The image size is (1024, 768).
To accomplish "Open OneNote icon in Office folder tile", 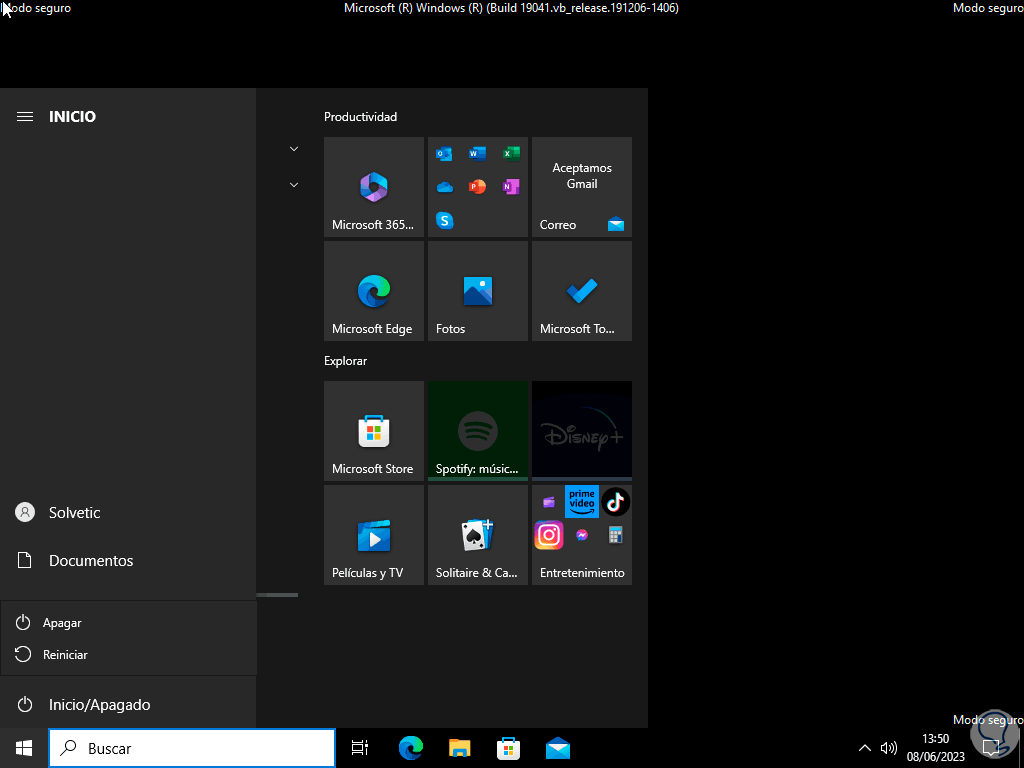I will pos(511,187).
